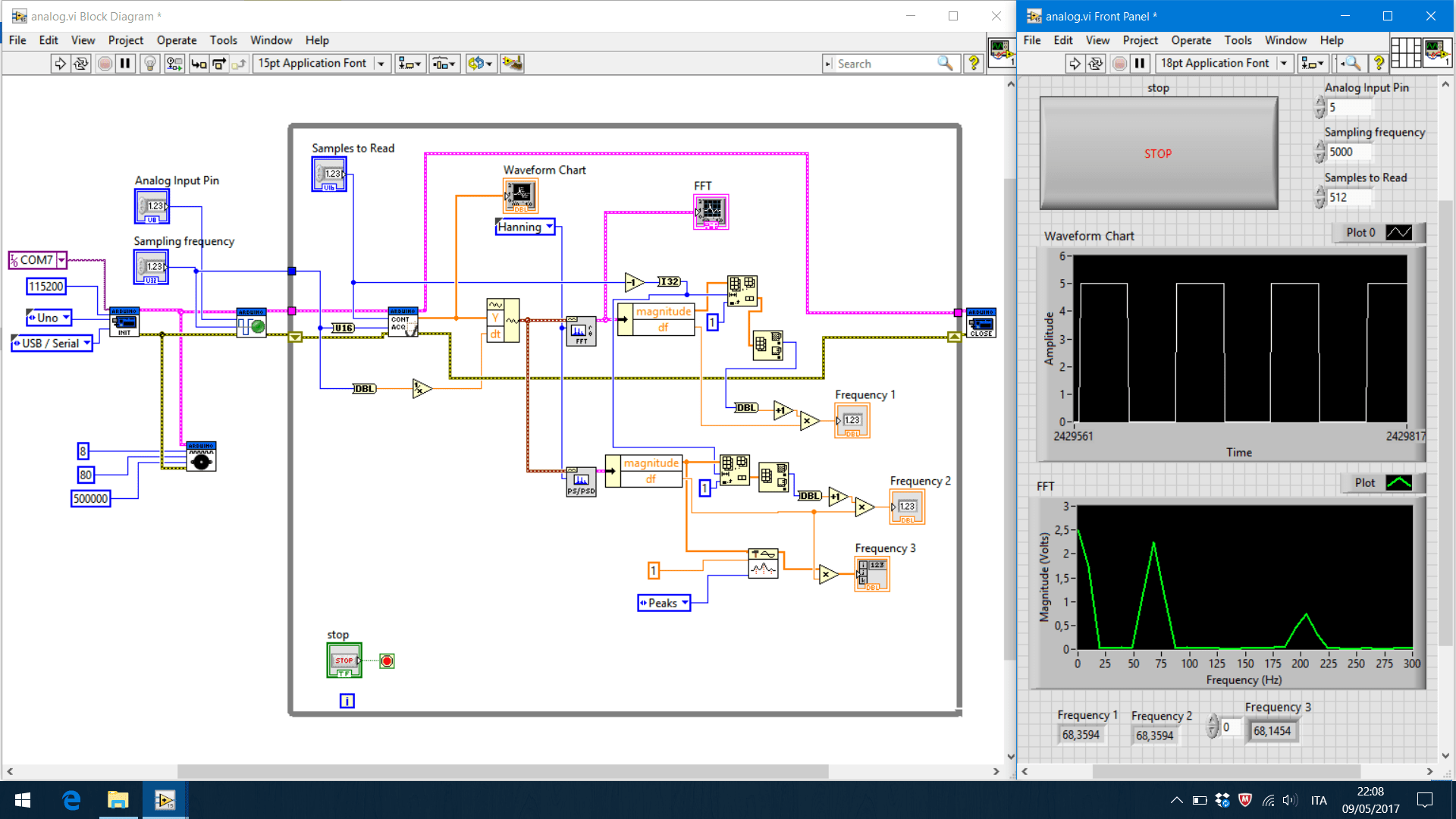
Task: Open the Tools menu on the Front Panel
Action: pos(1238,40)
